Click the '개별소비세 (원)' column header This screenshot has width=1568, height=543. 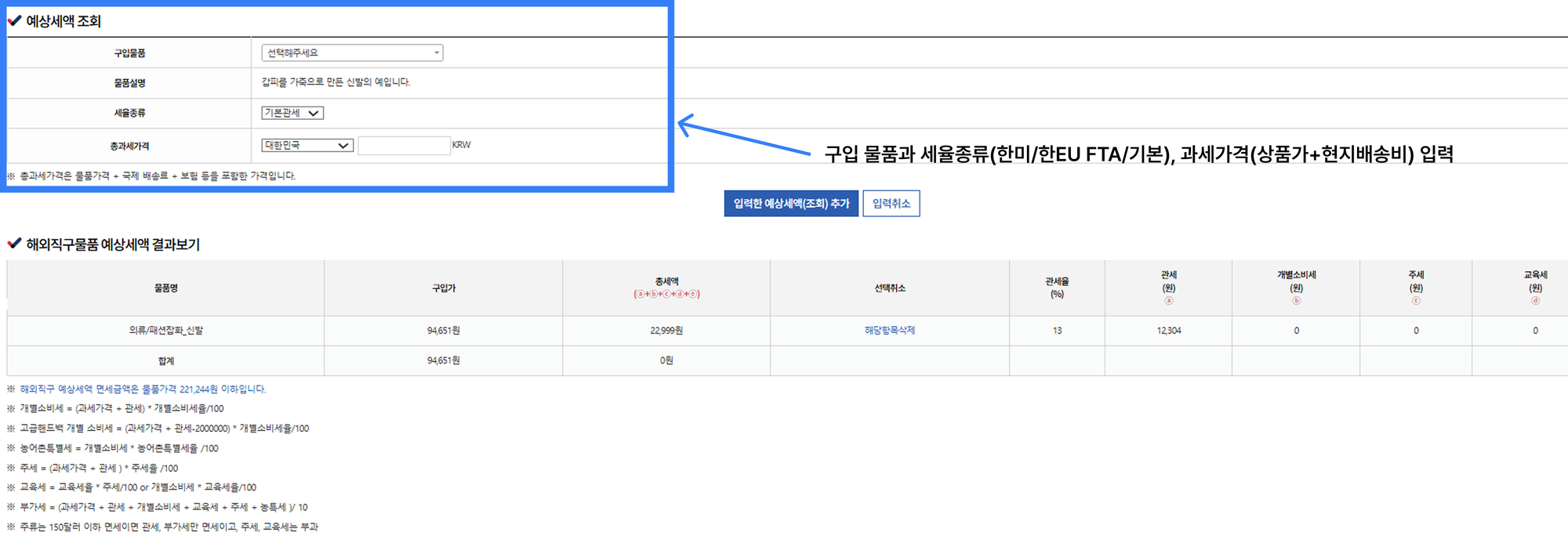1297,288
